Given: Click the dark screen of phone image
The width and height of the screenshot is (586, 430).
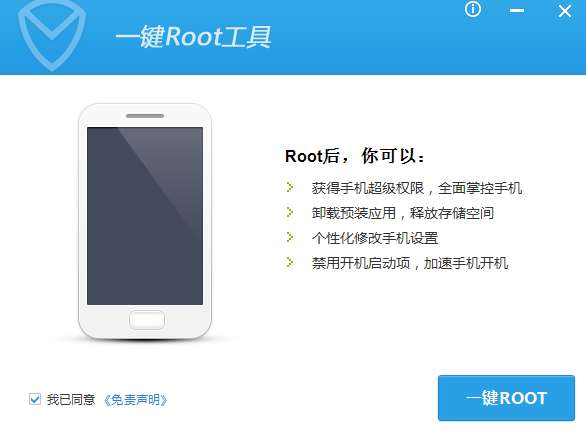Looking at the screenshot, I should pos(145,216).
